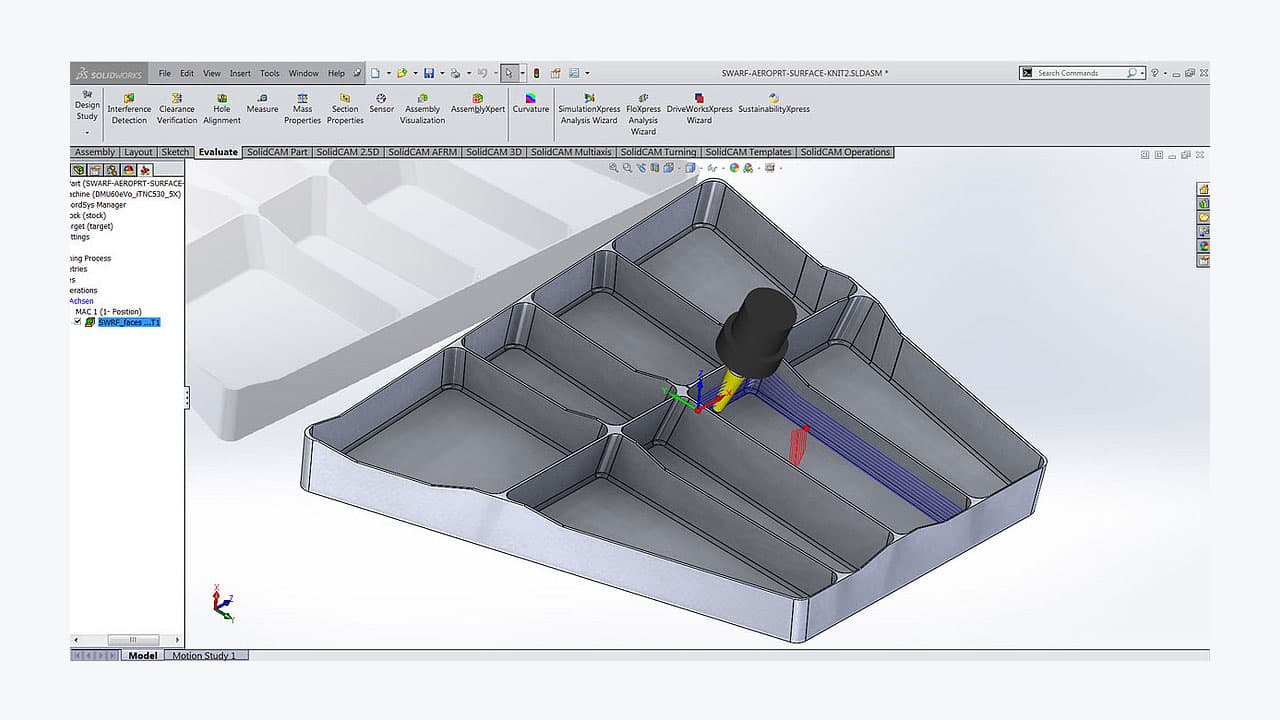Open the Tools menu
The width and height of the screenshot is (1280, 720).
click(x=268, y=72)
